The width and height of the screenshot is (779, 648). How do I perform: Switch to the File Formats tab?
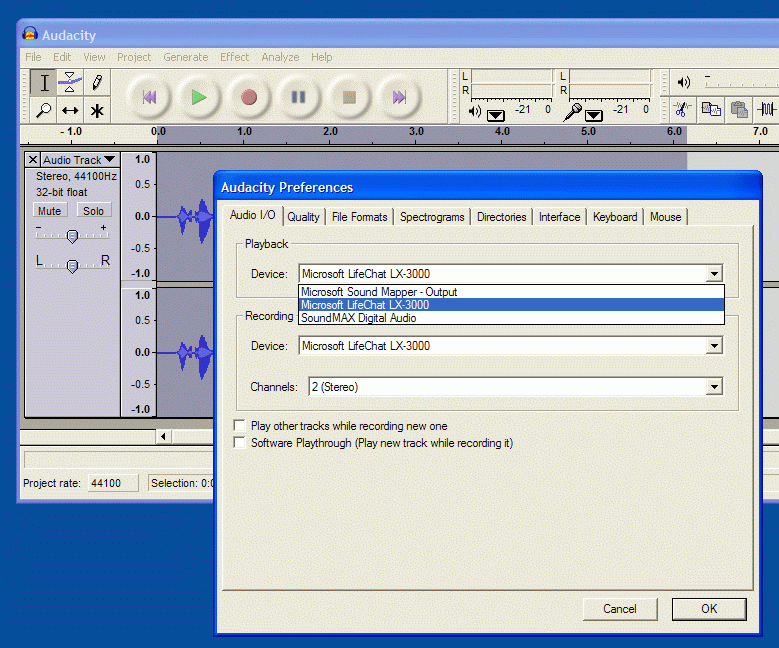[360, 217]
